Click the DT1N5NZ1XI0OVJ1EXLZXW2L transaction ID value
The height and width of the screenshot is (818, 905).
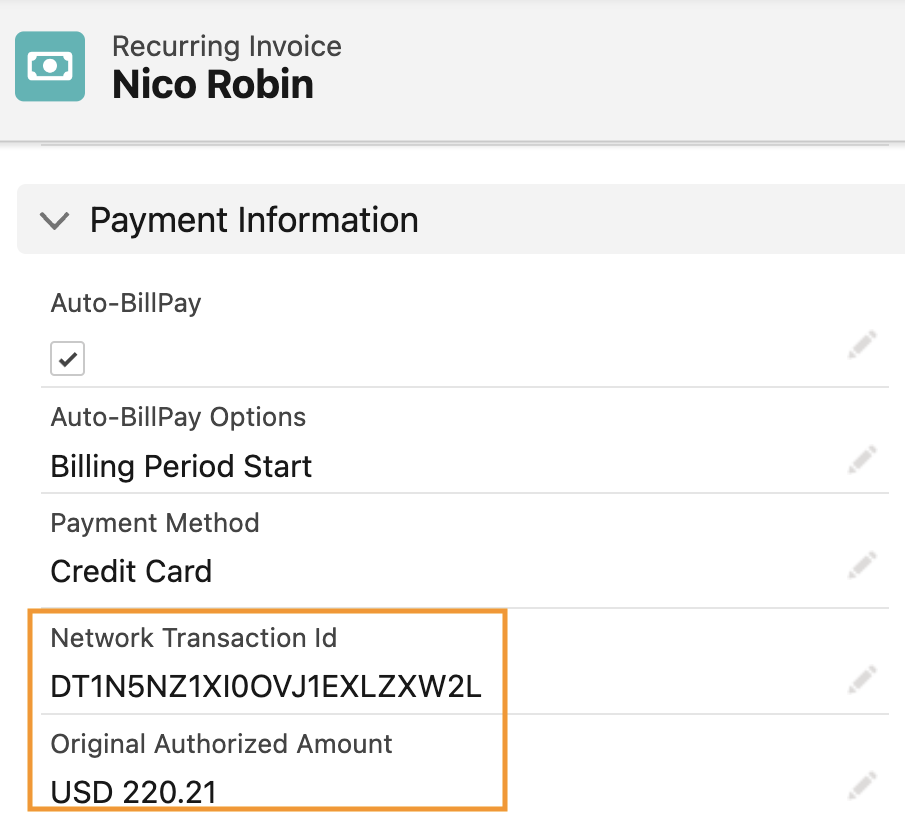point(266,687)
